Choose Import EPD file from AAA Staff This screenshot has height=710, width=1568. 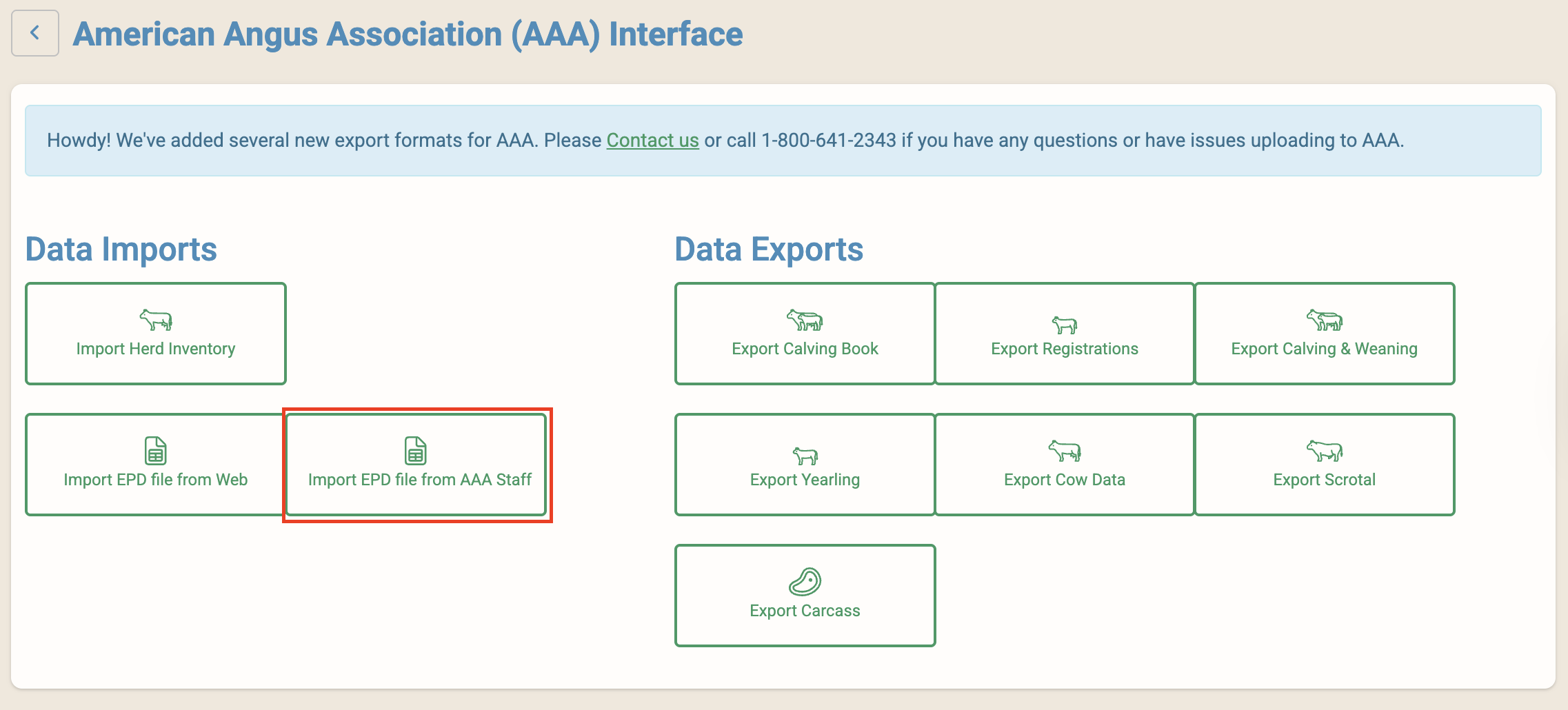(x=416, y=465)
